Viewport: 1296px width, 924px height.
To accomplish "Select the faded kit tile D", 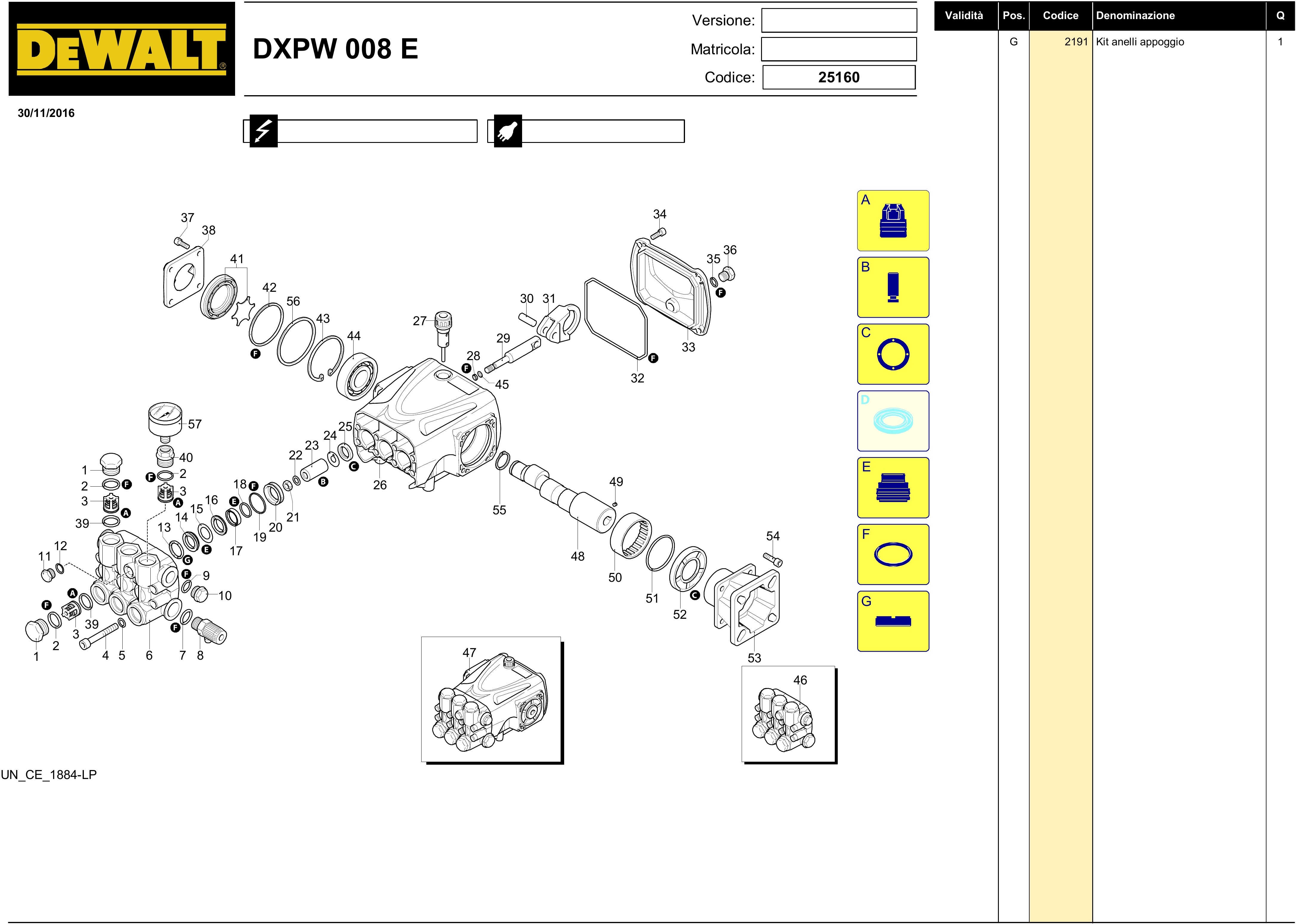I will tap(893, 421).
